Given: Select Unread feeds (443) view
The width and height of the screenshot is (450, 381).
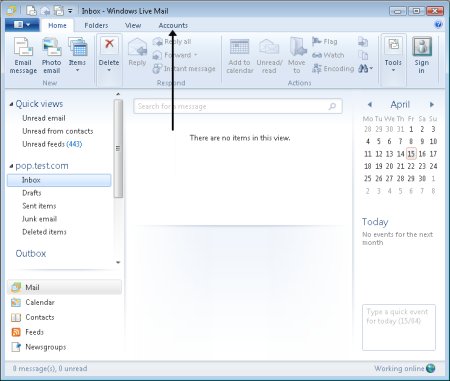Looking at the screenshot, I should pos(52,144).
